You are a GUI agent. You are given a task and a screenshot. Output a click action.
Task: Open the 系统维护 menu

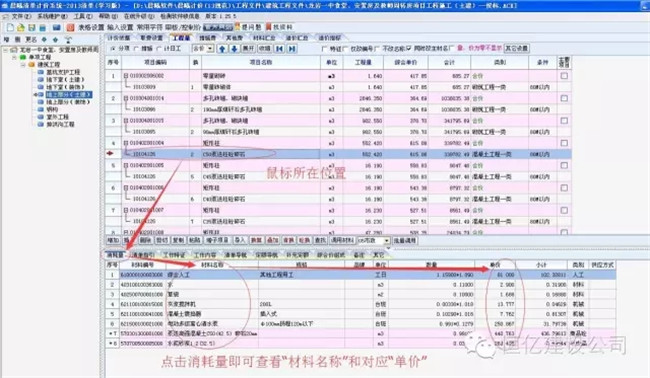tap(52, 16)
